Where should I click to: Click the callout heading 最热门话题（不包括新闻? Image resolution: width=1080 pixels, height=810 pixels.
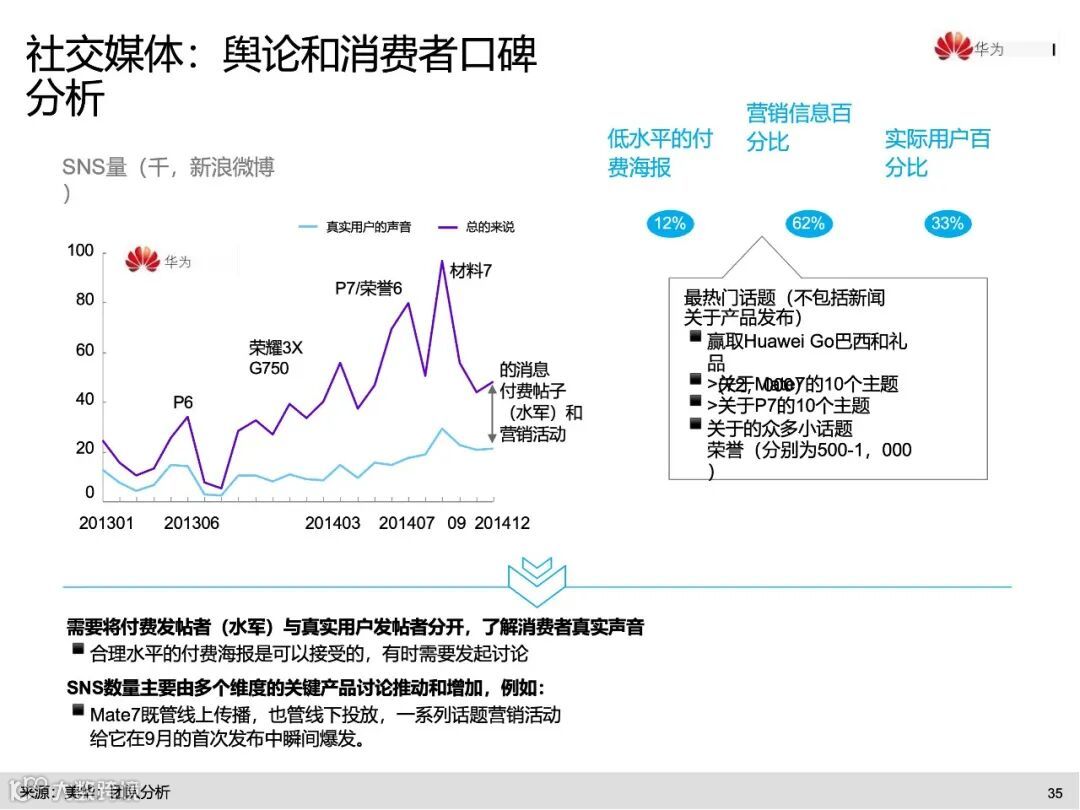point(784,298)
